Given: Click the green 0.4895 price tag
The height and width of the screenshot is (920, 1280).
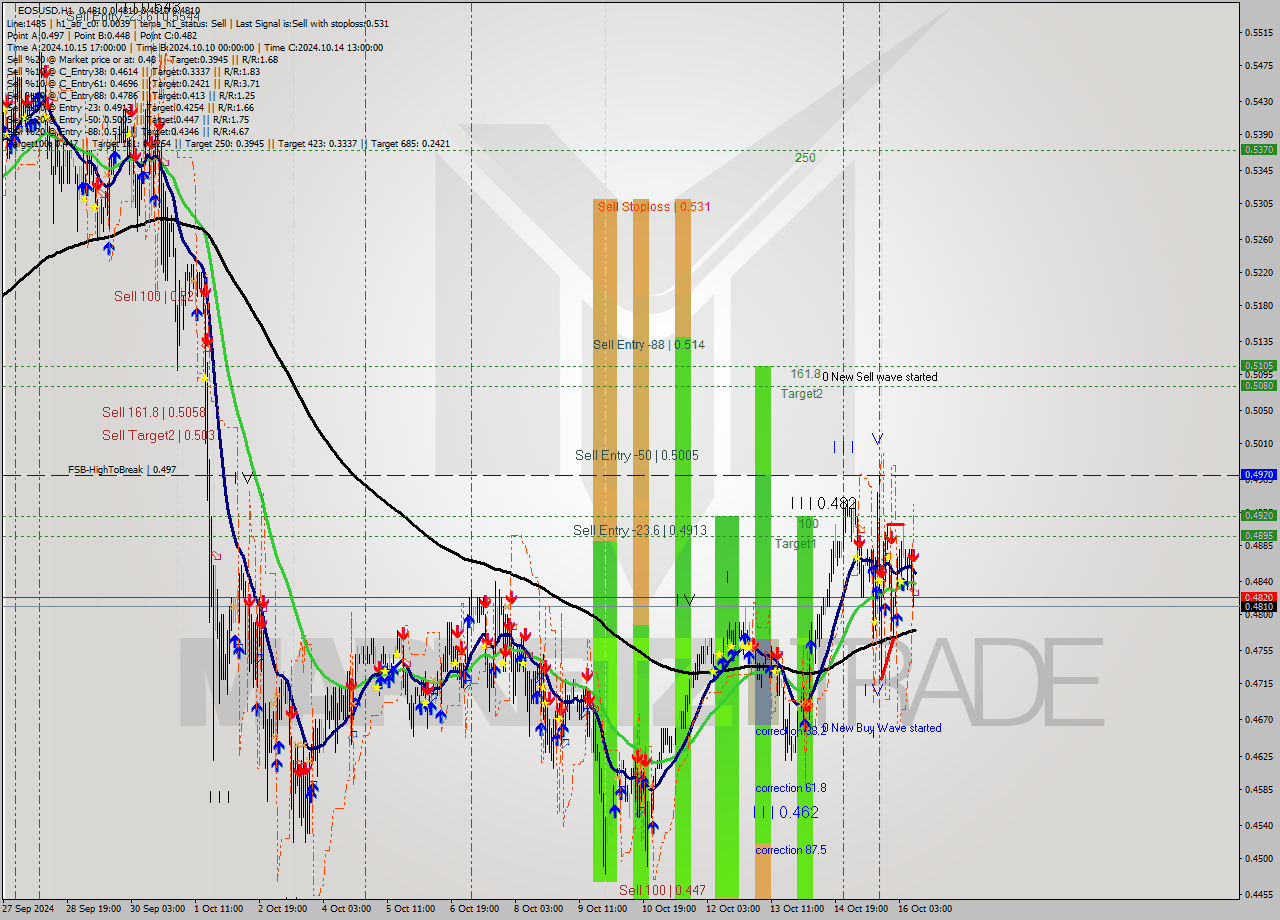Looking at the screenshot, I should click(x=1258, y=536).
